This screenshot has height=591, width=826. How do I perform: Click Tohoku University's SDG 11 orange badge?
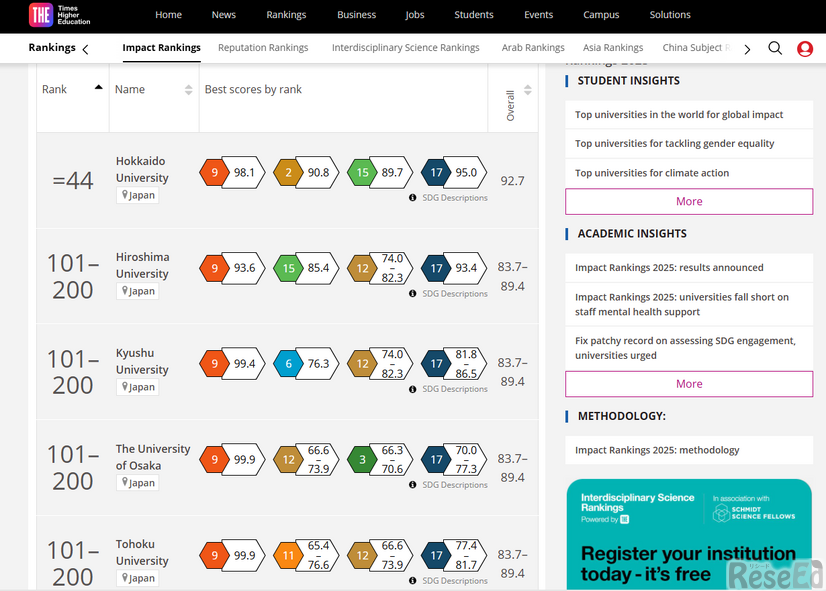[x=288, y=555]
